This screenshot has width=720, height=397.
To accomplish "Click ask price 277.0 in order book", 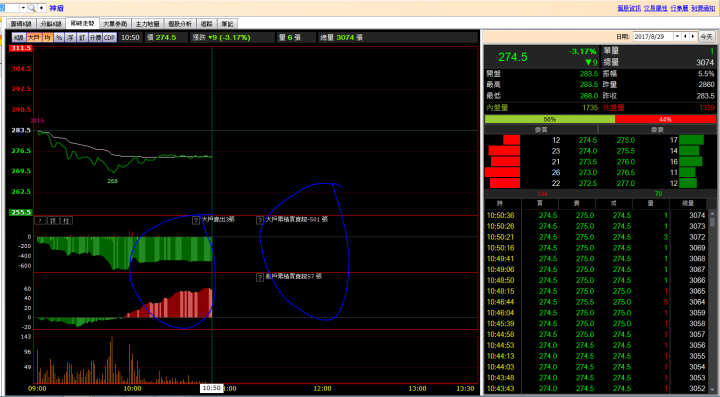I will [x=626, y=184].
